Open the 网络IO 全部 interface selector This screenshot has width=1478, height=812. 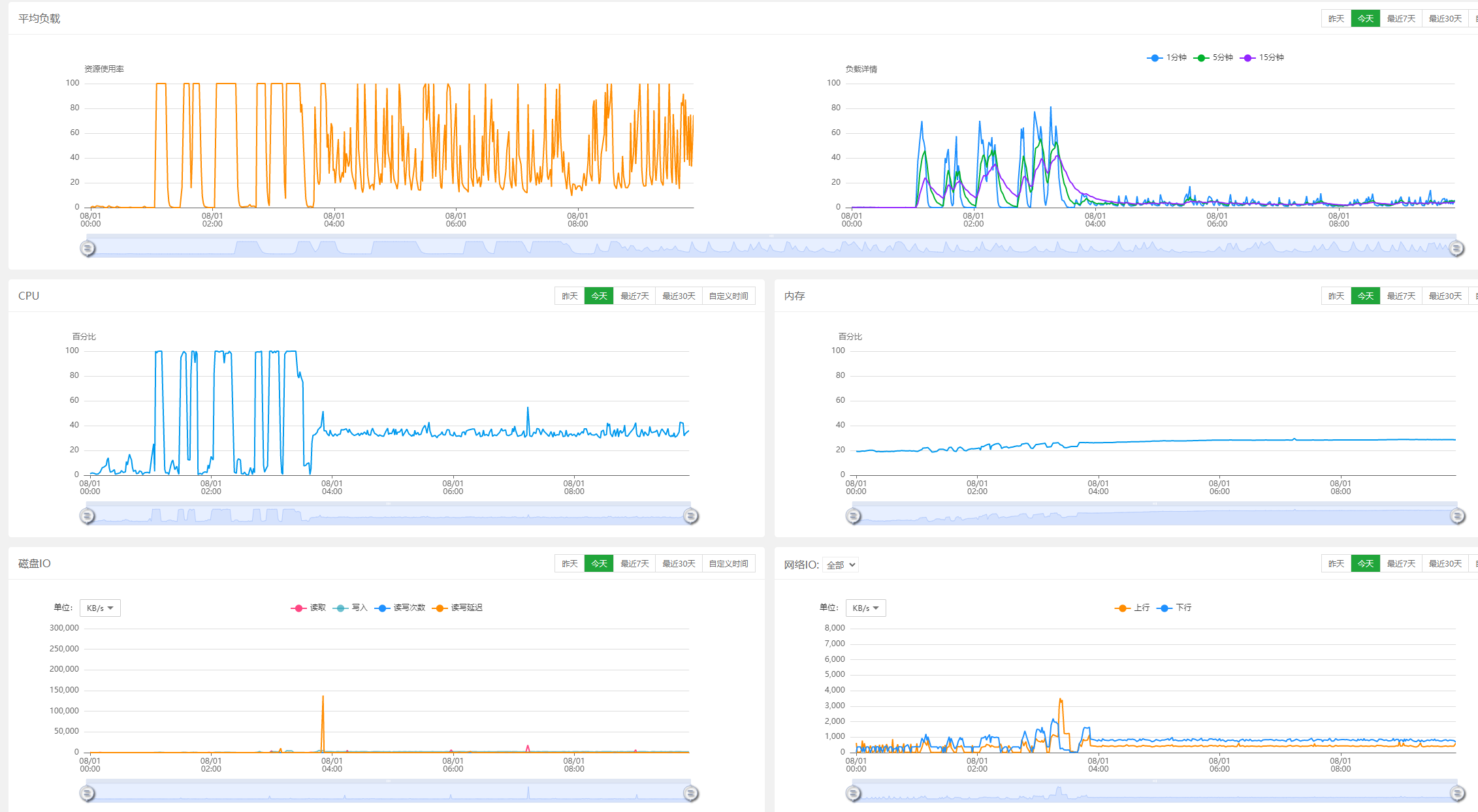point(841,565)
